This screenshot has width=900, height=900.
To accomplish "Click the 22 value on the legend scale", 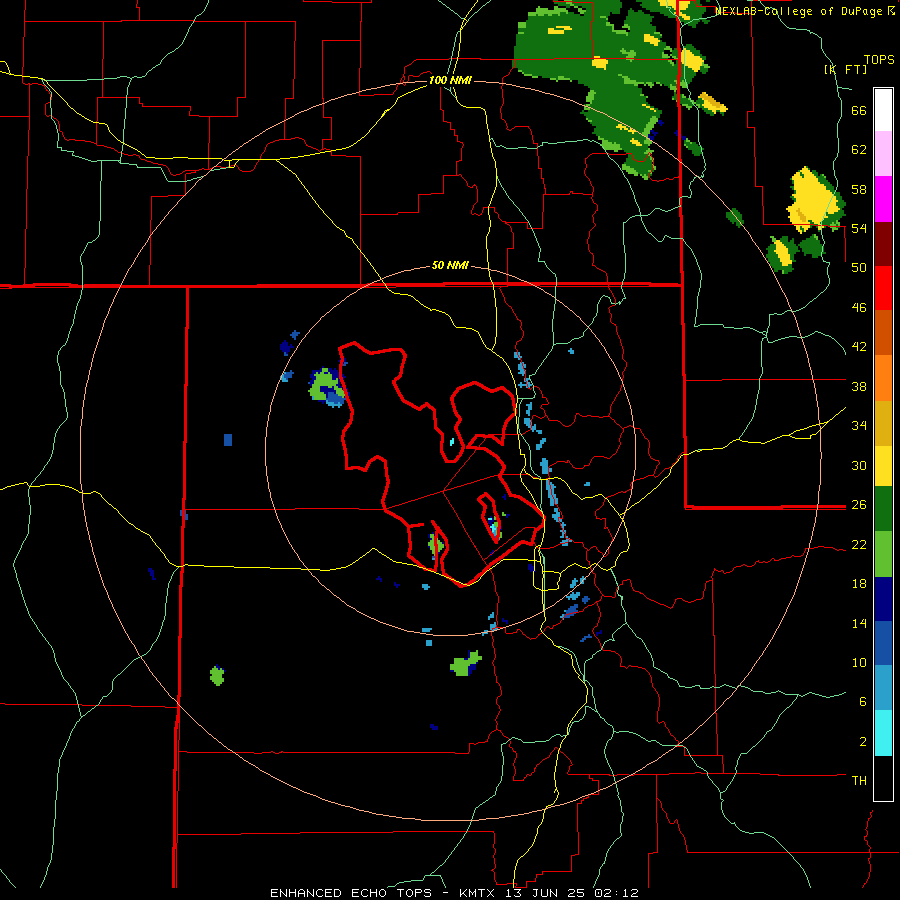I will click(x=859, y=544).
